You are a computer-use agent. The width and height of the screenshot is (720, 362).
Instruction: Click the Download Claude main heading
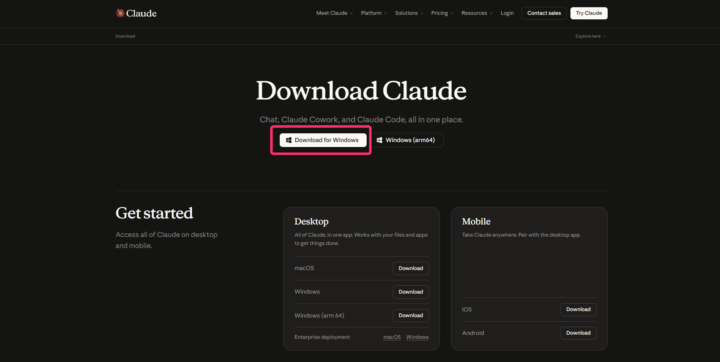click(361, 90)
